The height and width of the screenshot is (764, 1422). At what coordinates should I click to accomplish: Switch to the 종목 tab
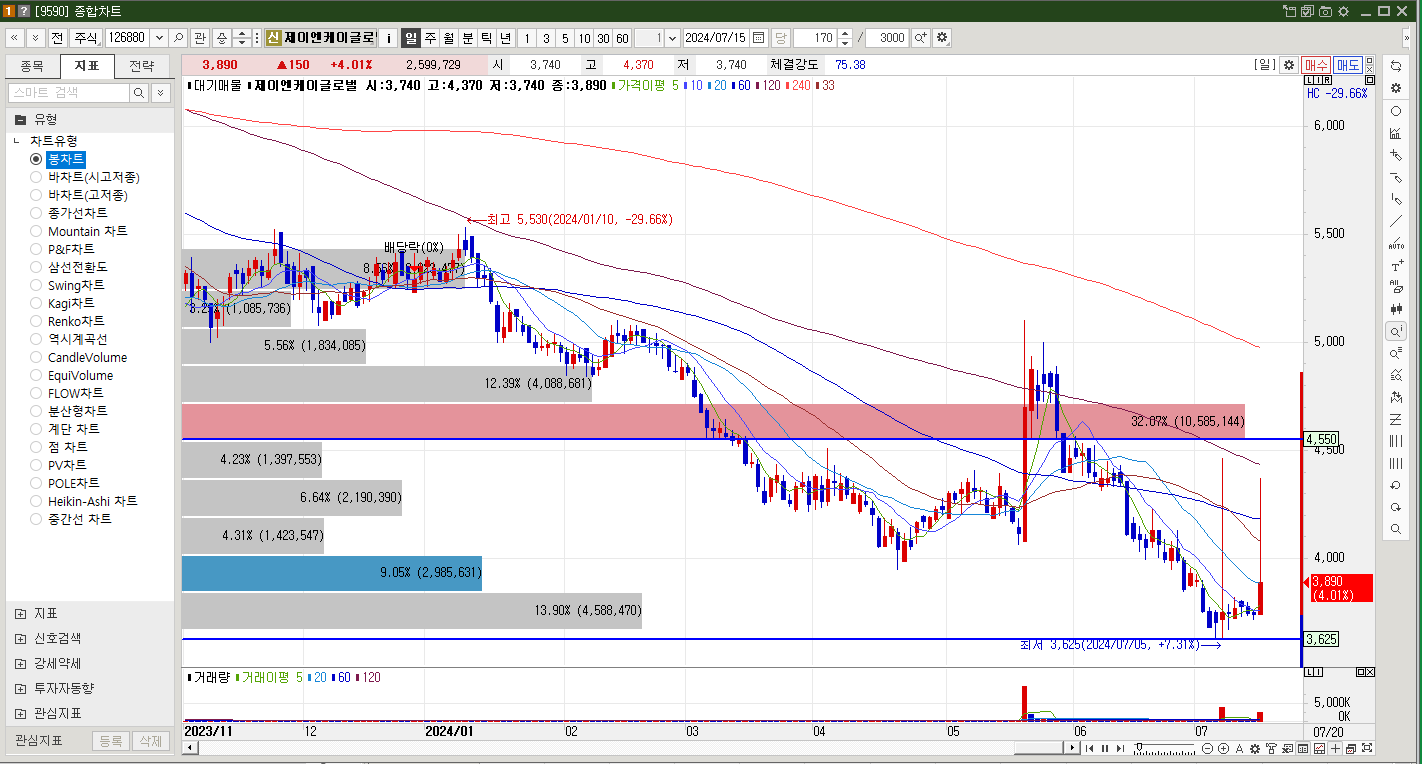click(32, 66)
